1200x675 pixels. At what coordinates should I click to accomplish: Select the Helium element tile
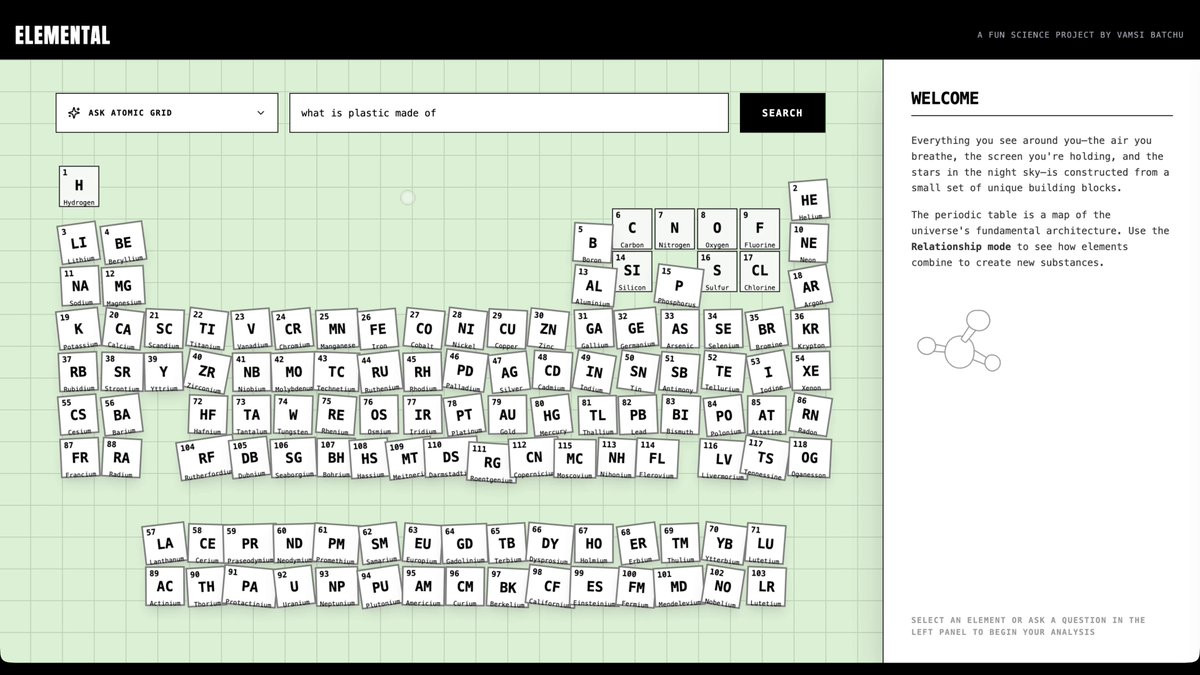809,201
